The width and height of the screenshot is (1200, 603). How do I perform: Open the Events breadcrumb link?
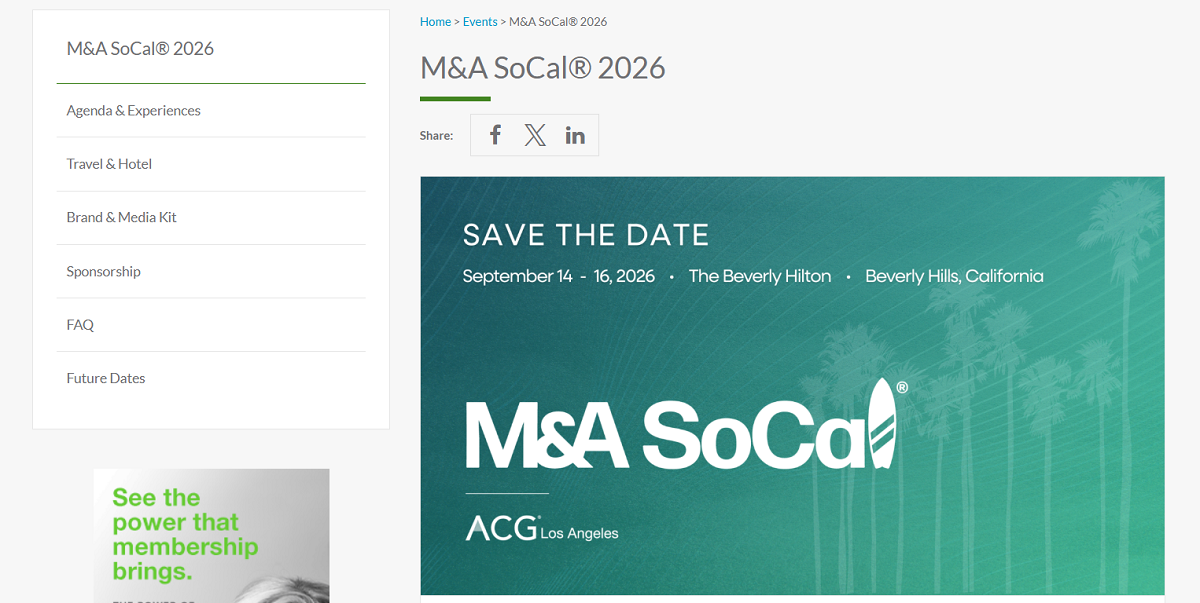click(x=479, y=21)
